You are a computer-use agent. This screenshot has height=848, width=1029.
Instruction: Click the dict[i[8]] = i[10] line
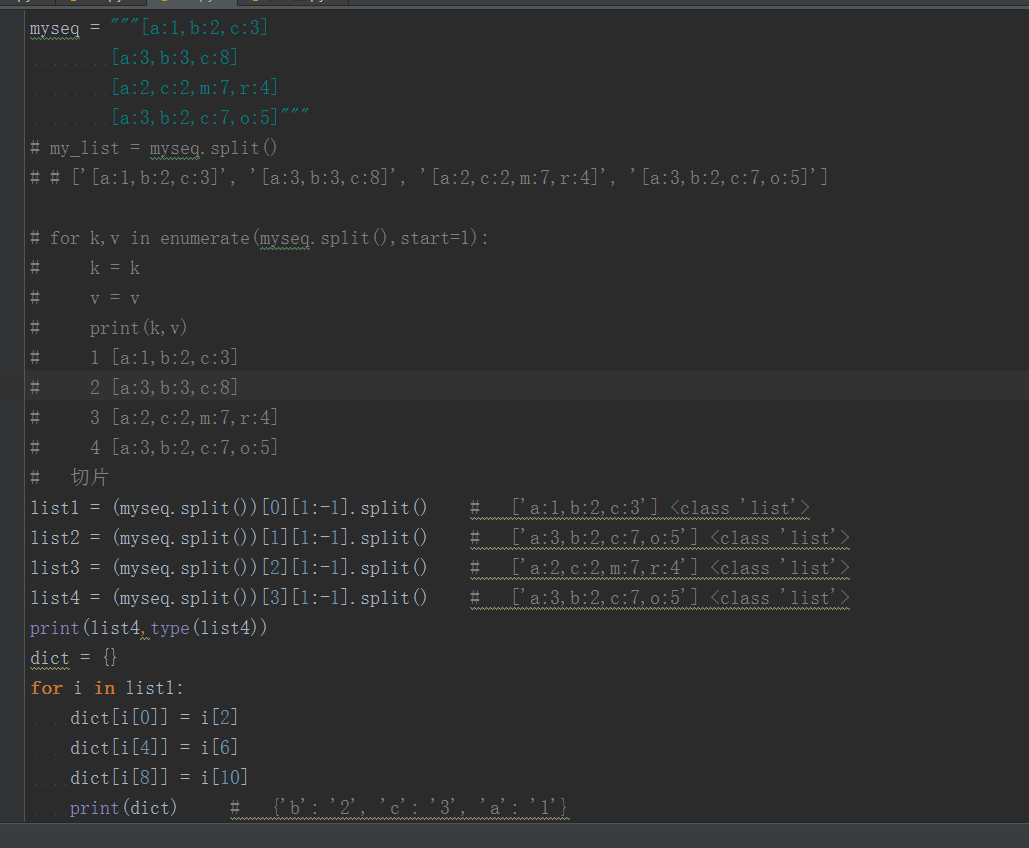pos(158,778)
